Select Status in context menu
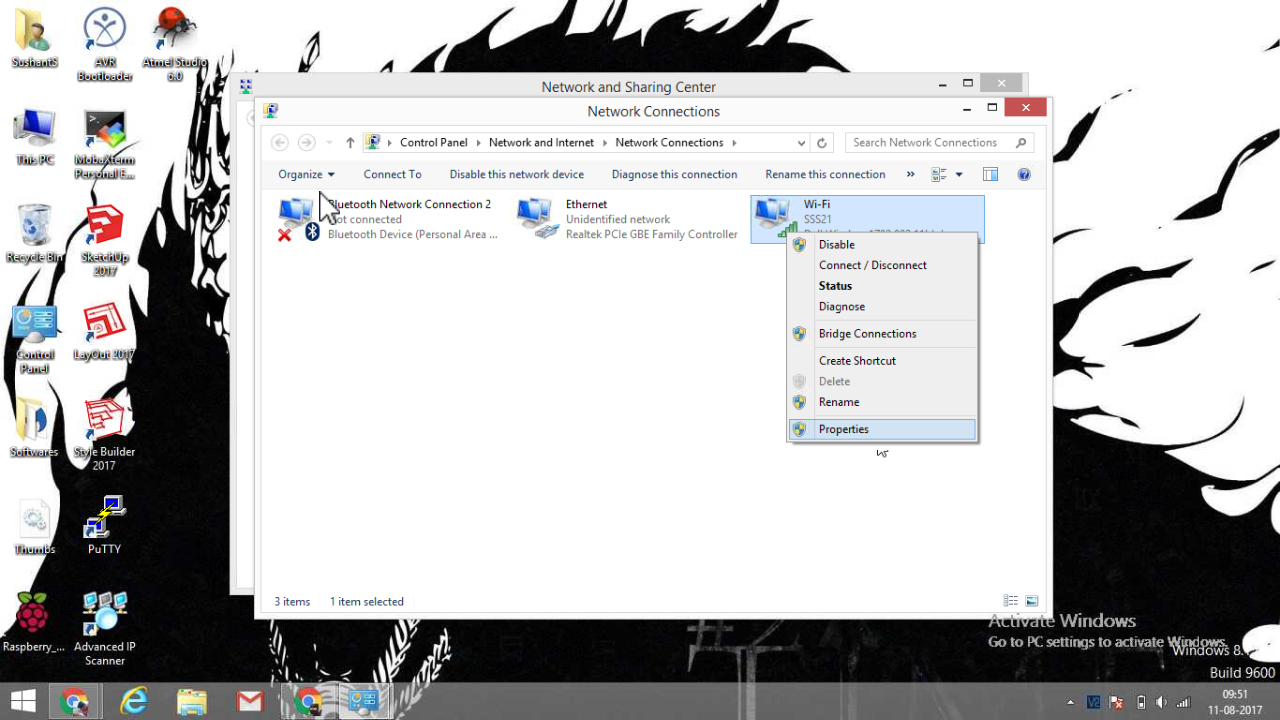 881,286
